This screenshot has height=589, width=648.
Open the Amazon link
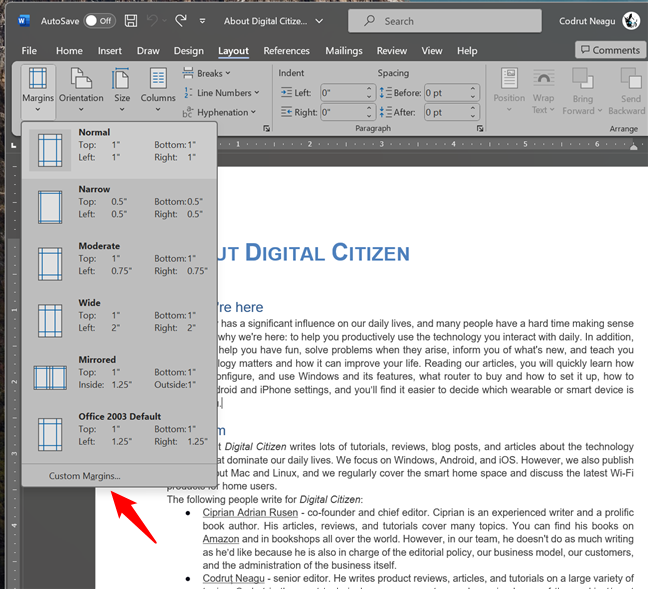pos(221,539)
